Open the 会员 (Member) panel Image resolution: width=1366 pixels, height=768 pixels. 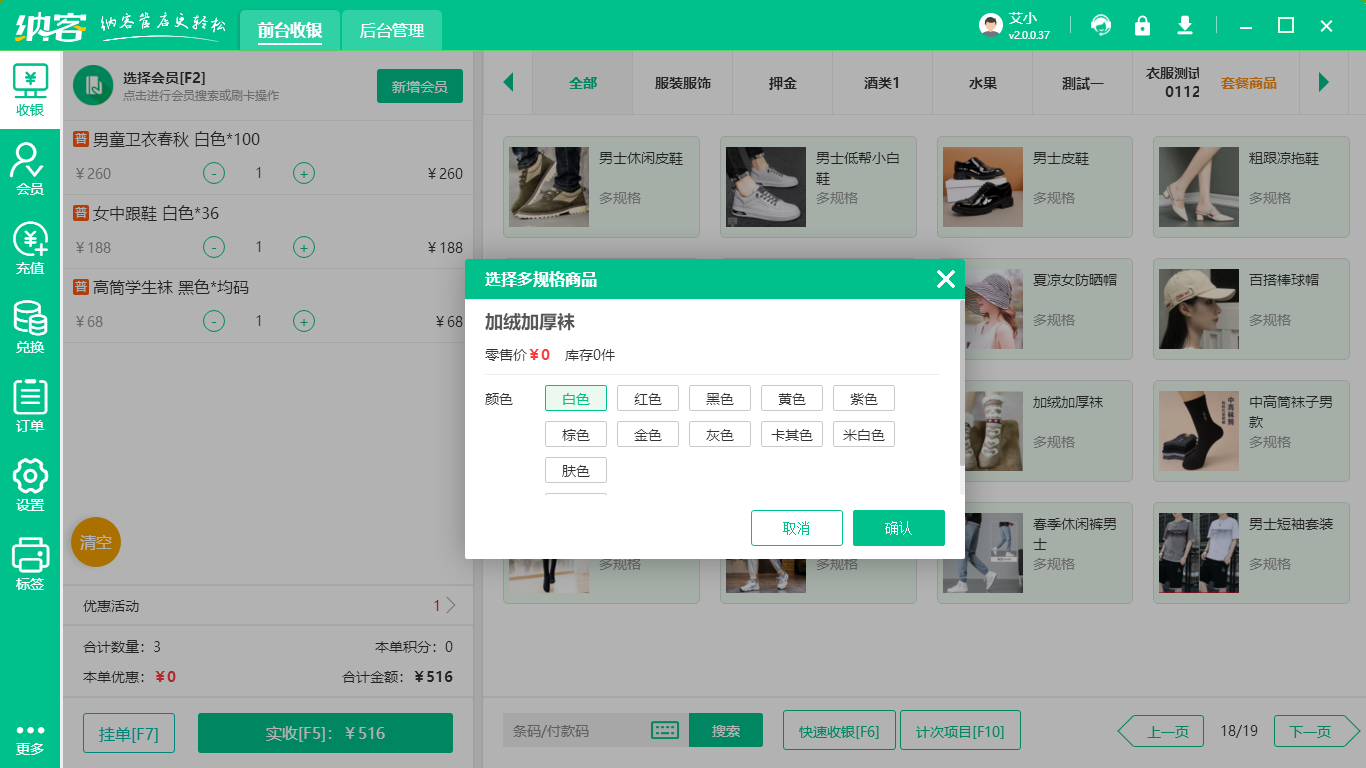[x=30, y=170]
